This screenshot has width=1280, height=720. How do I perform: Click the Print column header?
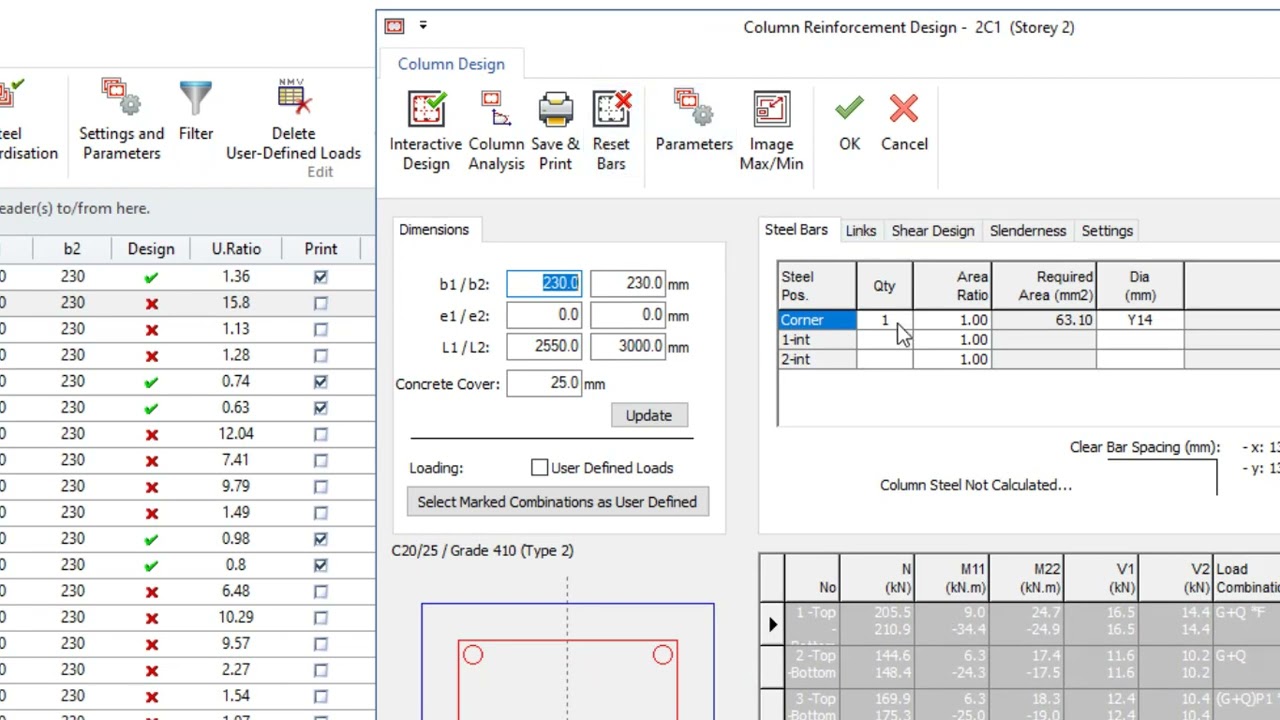pyautogui.click(x=321, y=249)
